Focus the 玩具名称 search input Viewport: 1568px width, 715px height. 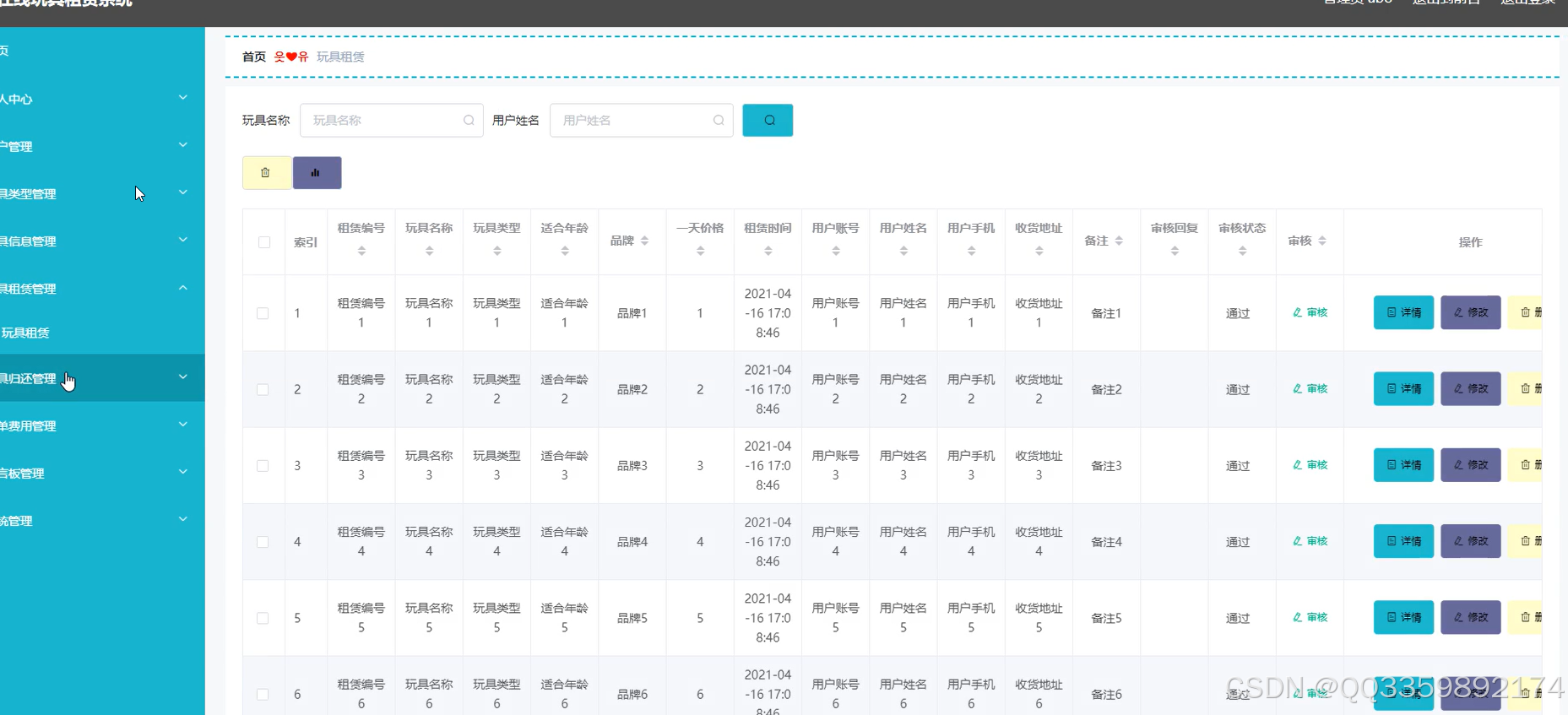pyautogui.click(x=392, y=120)
